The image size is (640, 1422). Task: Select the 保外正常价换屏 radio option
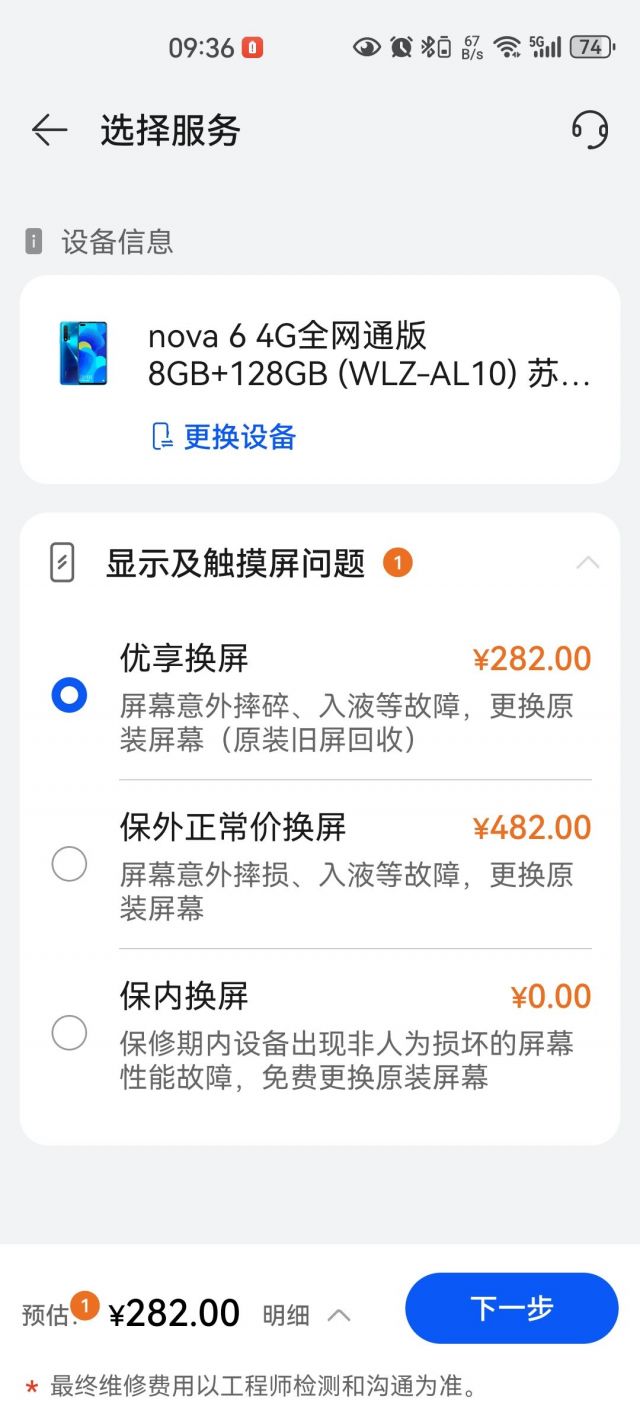(x=69, y=863)
